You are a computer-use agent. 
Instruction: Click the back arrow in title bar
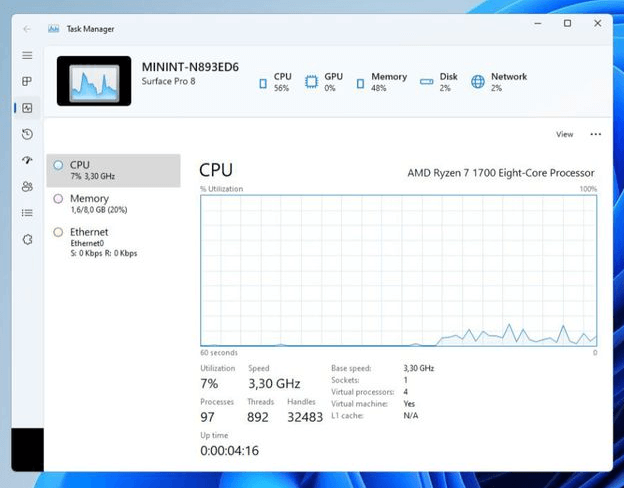pos(27,29)
